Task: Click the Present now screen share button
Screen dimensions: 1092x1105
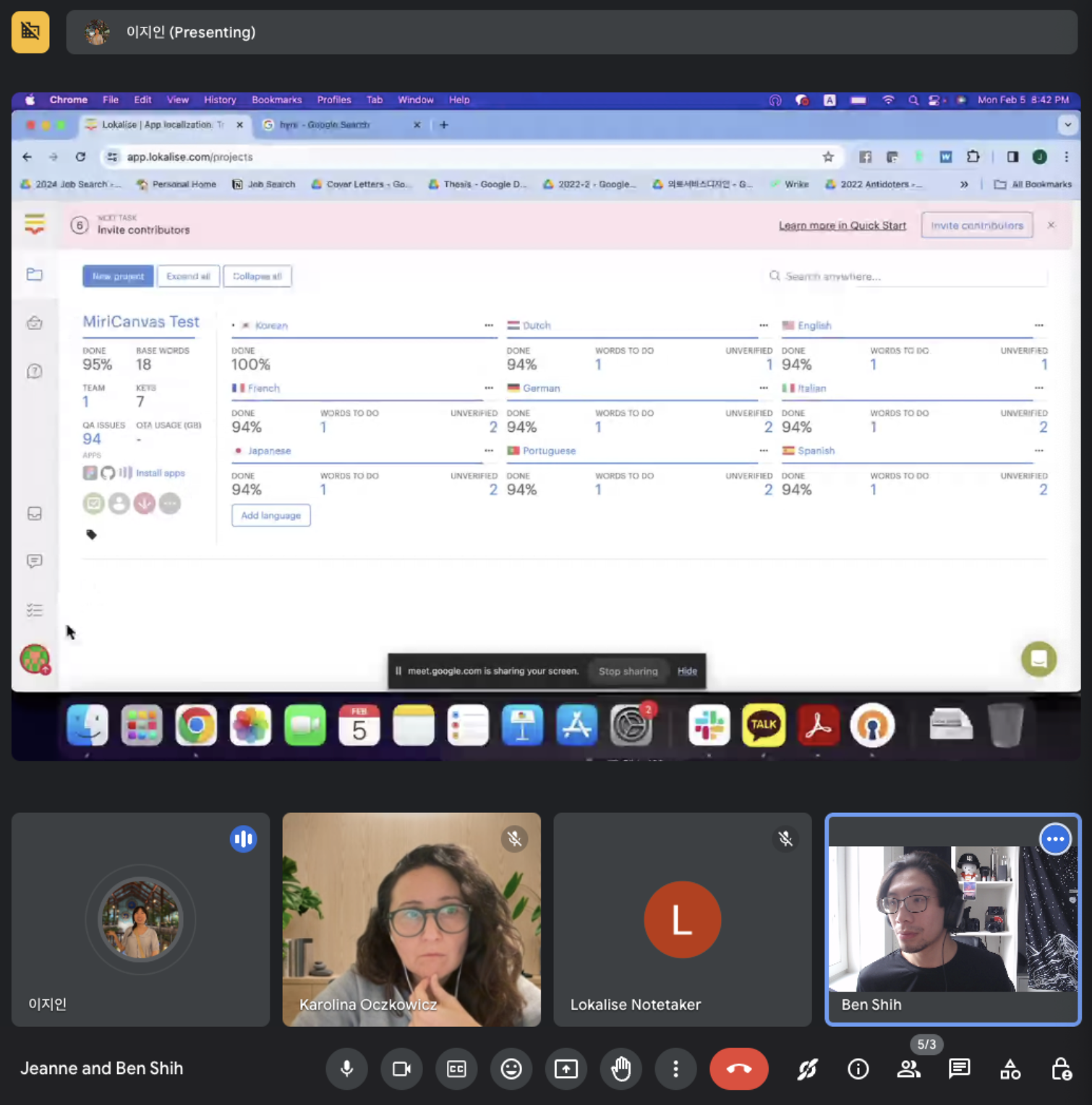Action: pyautogui.click(x=566, y=1069)
